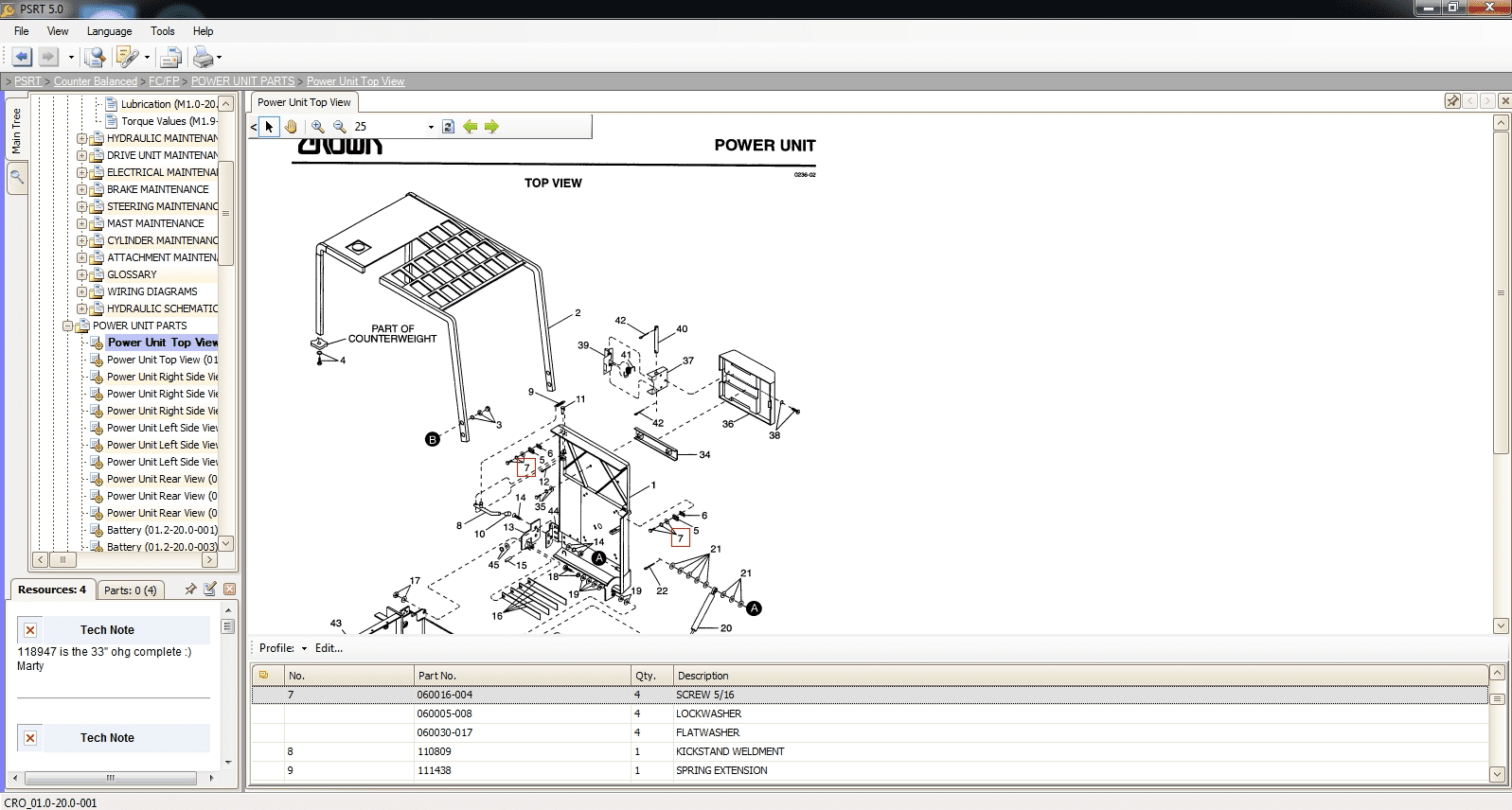Click the print preview toolbar icon
Image resolution: width=1512 pixels, height=810 pixels.
click(x=170, y=57)
